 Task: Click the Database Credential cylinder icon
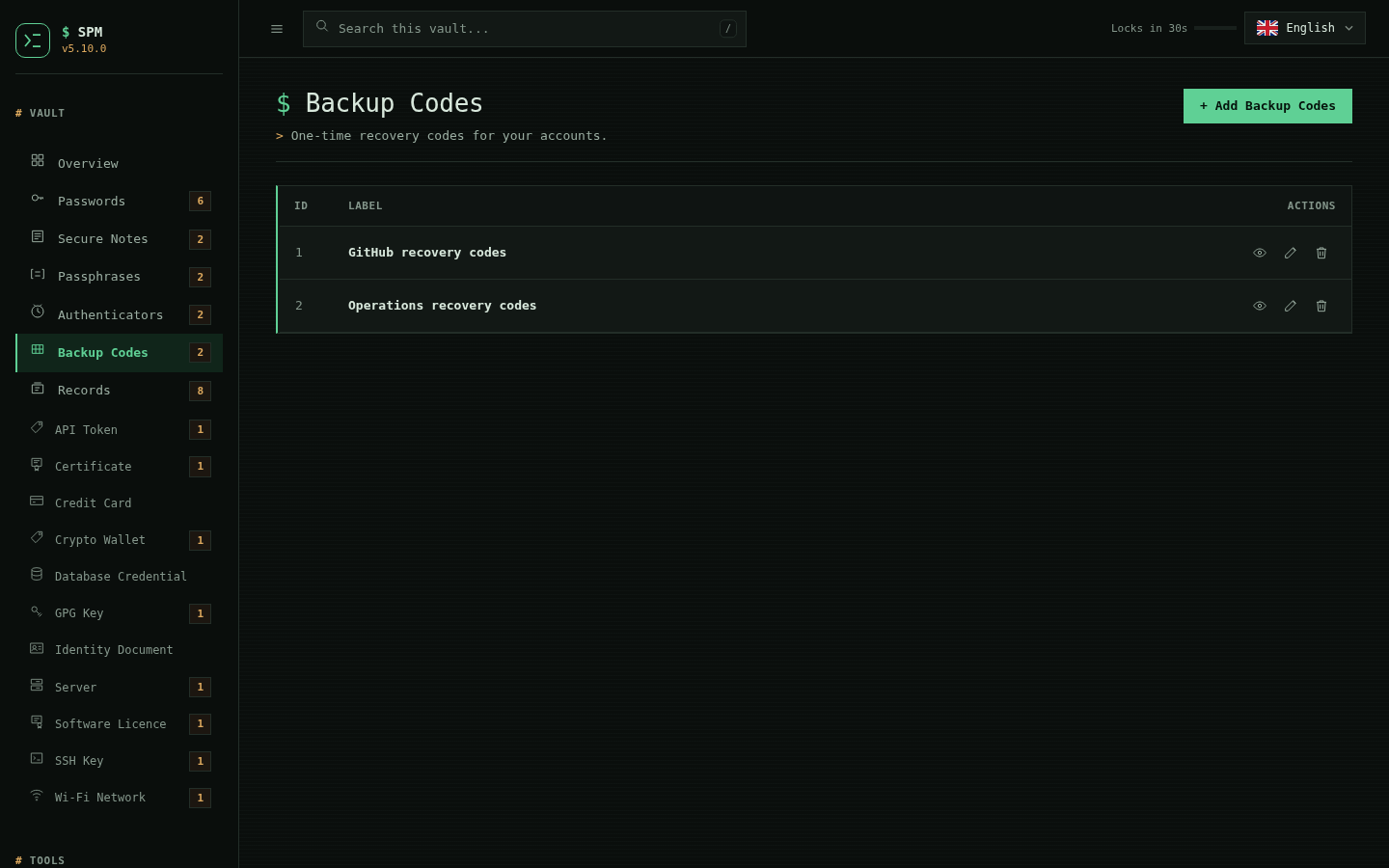pyautogui.click(x=37, y=574)
